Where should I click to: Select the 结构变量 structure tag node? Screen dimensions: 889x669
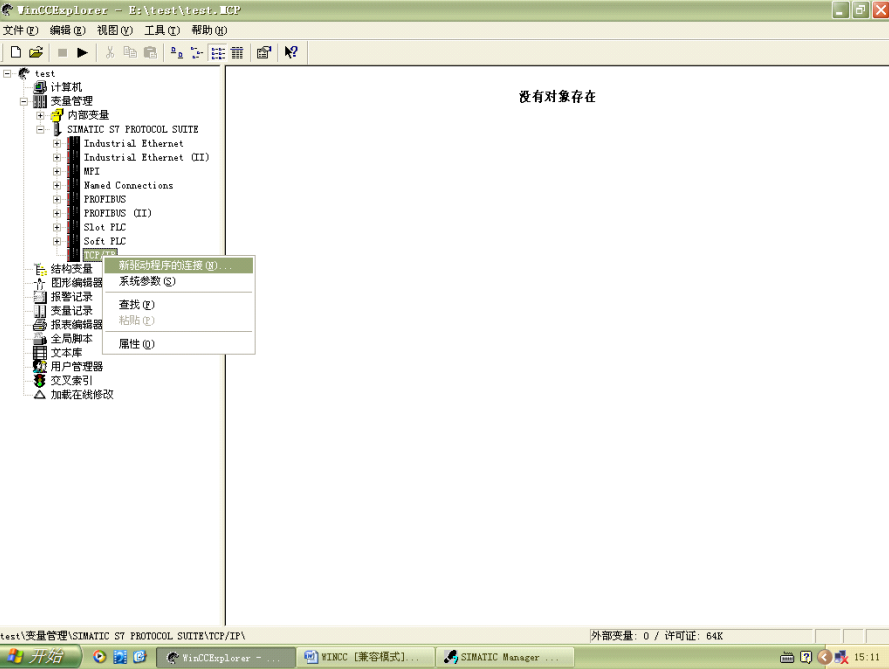click(x=71, y=269)
